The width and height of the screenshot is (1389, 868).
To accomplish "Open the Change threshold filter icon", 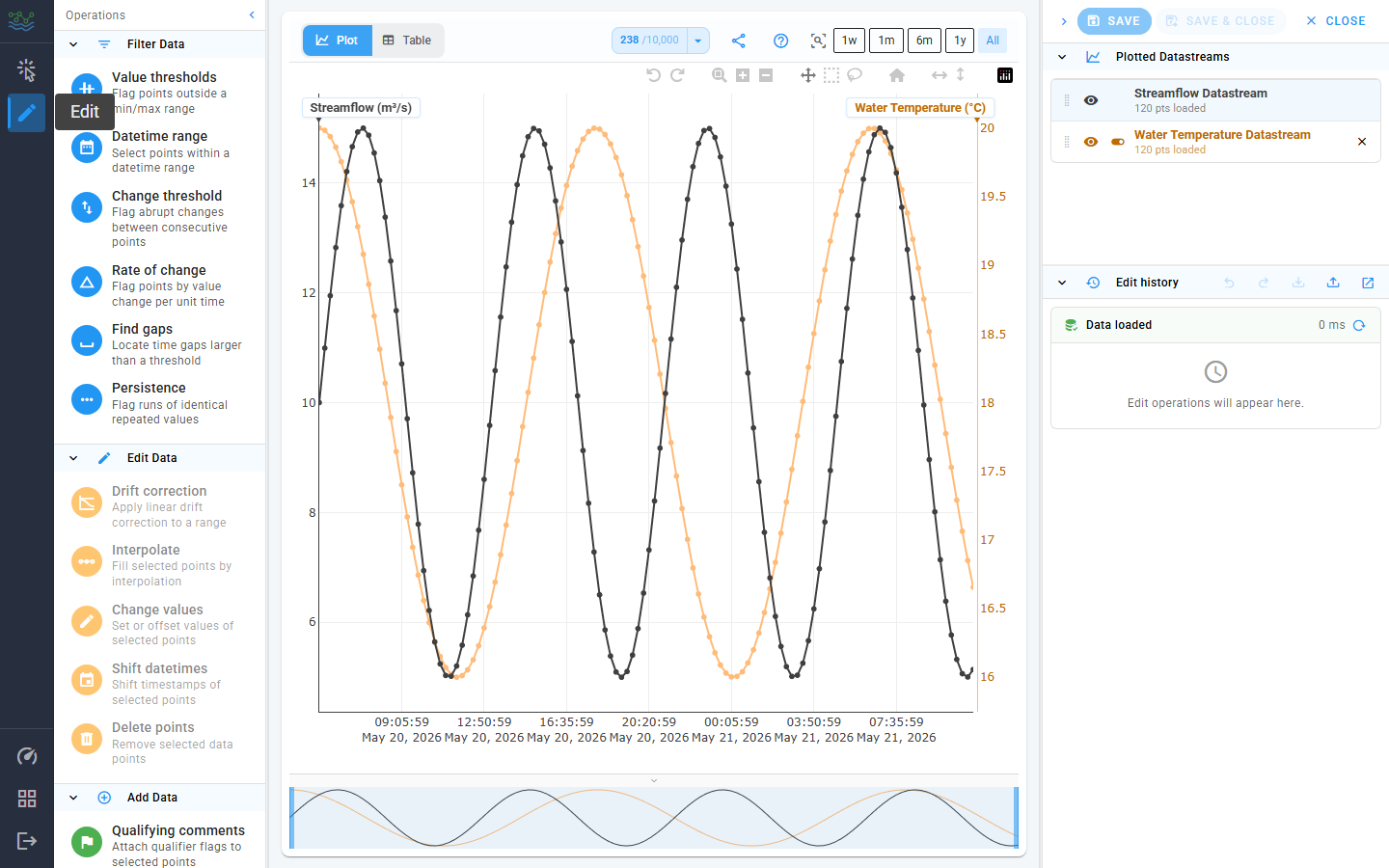I will coord(87,207).
